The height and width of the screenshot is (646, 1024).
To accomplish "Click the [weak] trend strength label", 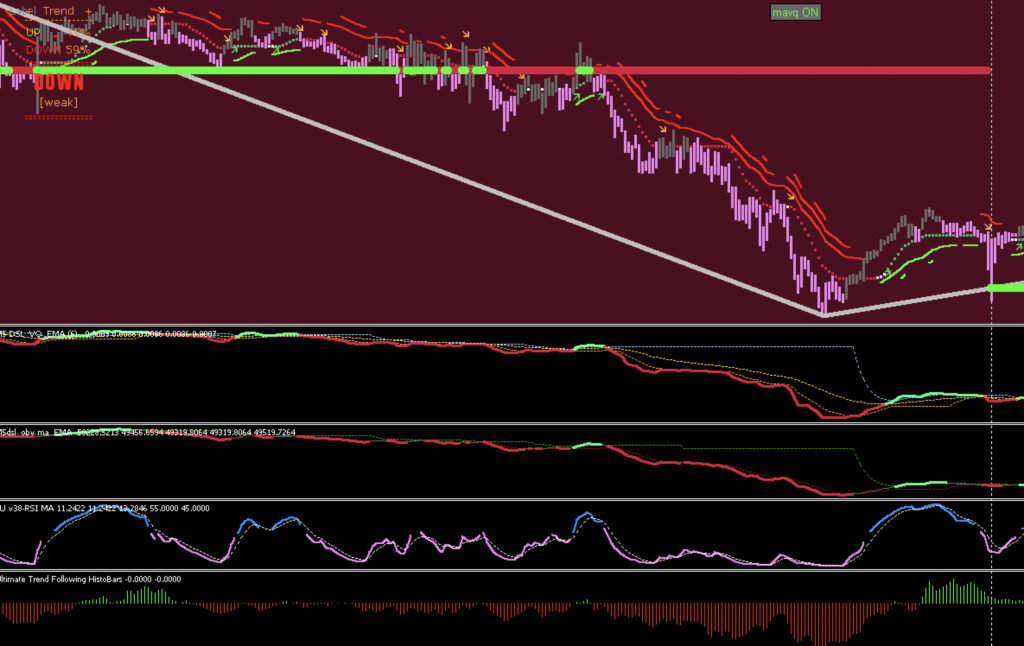I will [x=59, y=103].
